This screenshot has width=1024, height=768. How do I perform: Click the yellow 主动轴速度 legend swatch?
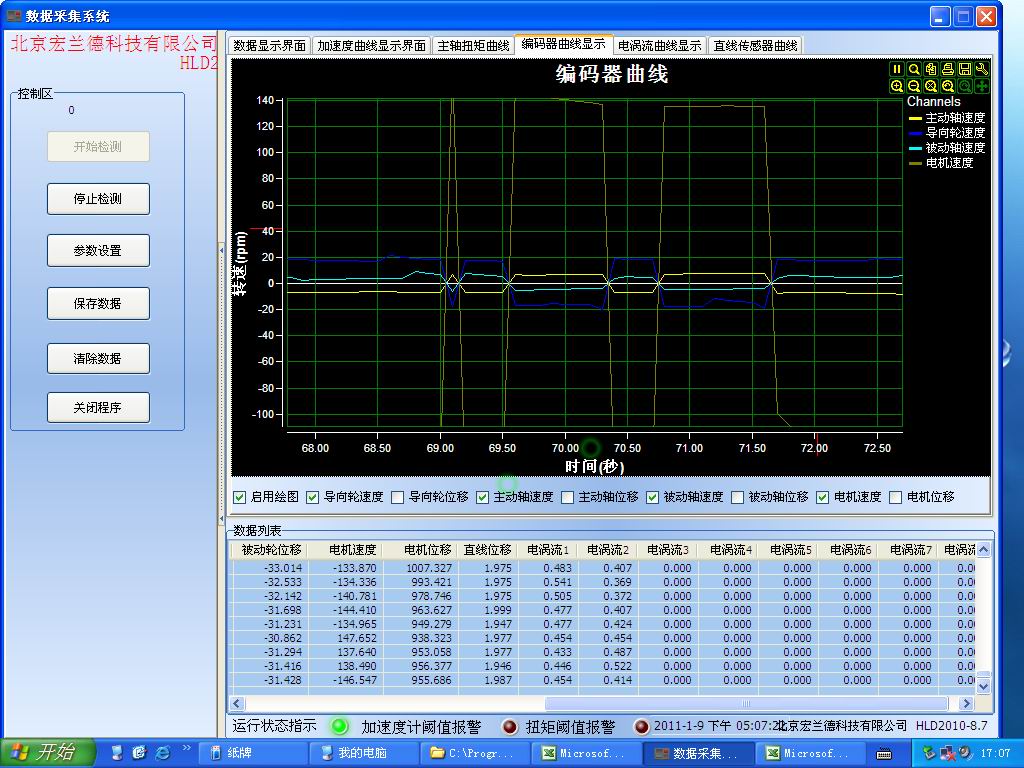click(914, 118)
